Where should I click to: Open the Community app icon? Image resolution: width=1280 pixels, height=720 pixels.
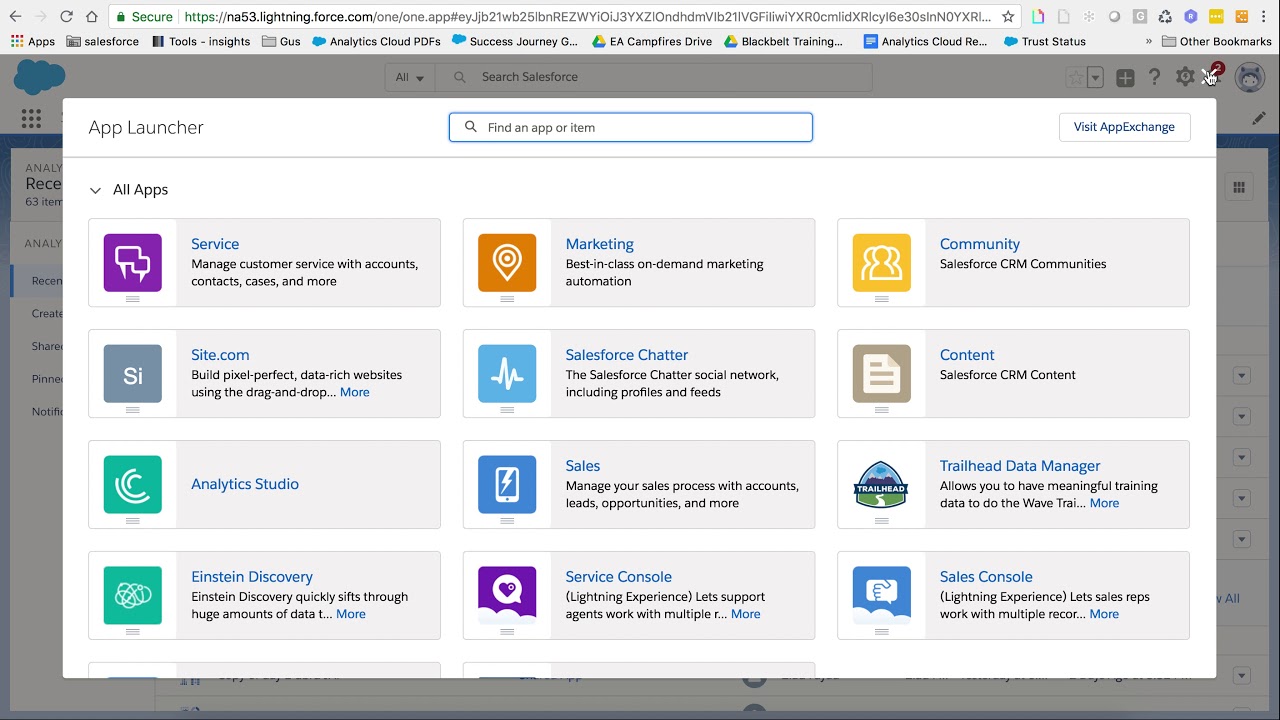[x=882, y=263]
